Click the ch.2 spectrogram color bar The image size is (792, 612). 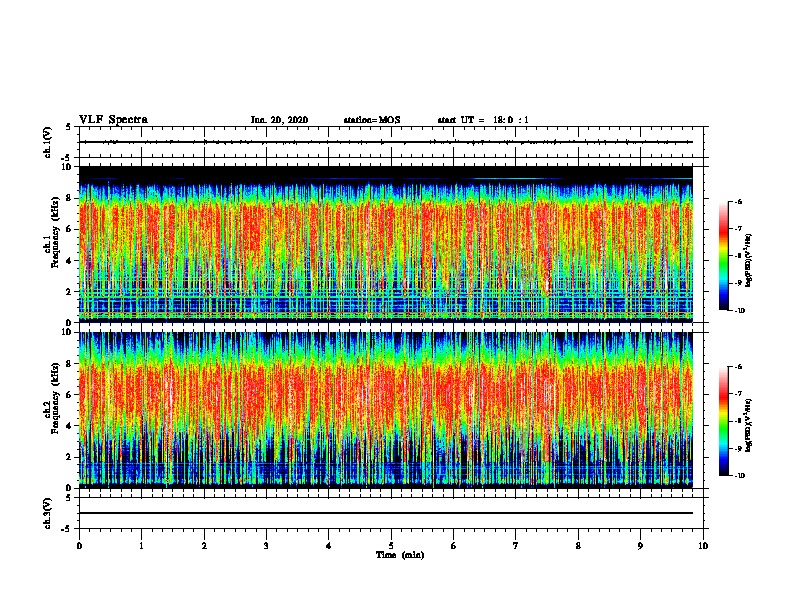click(x=723, y=421)
